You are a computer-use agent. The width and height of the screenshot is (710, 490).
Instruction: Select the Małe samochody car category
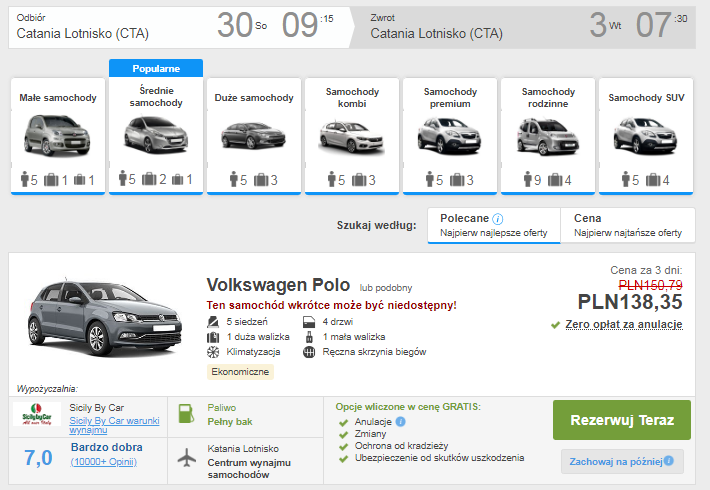[x=58, y=136]
